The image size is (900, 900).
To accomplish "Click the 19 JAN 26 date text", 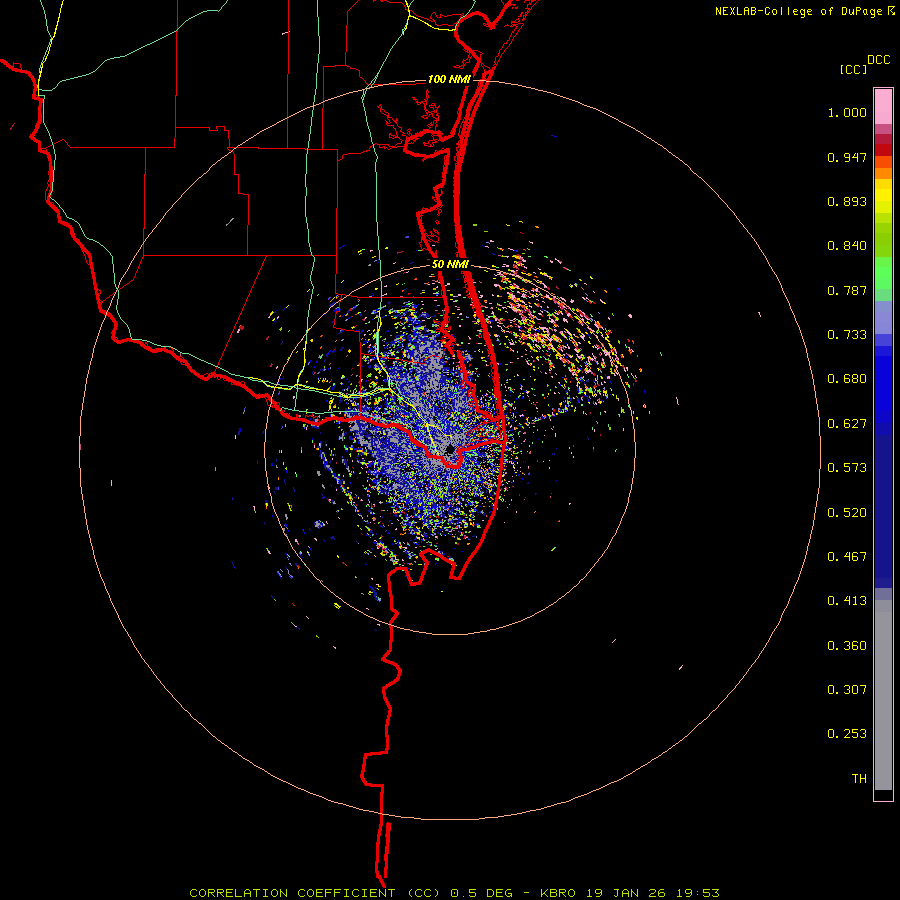I will point(626,893).
